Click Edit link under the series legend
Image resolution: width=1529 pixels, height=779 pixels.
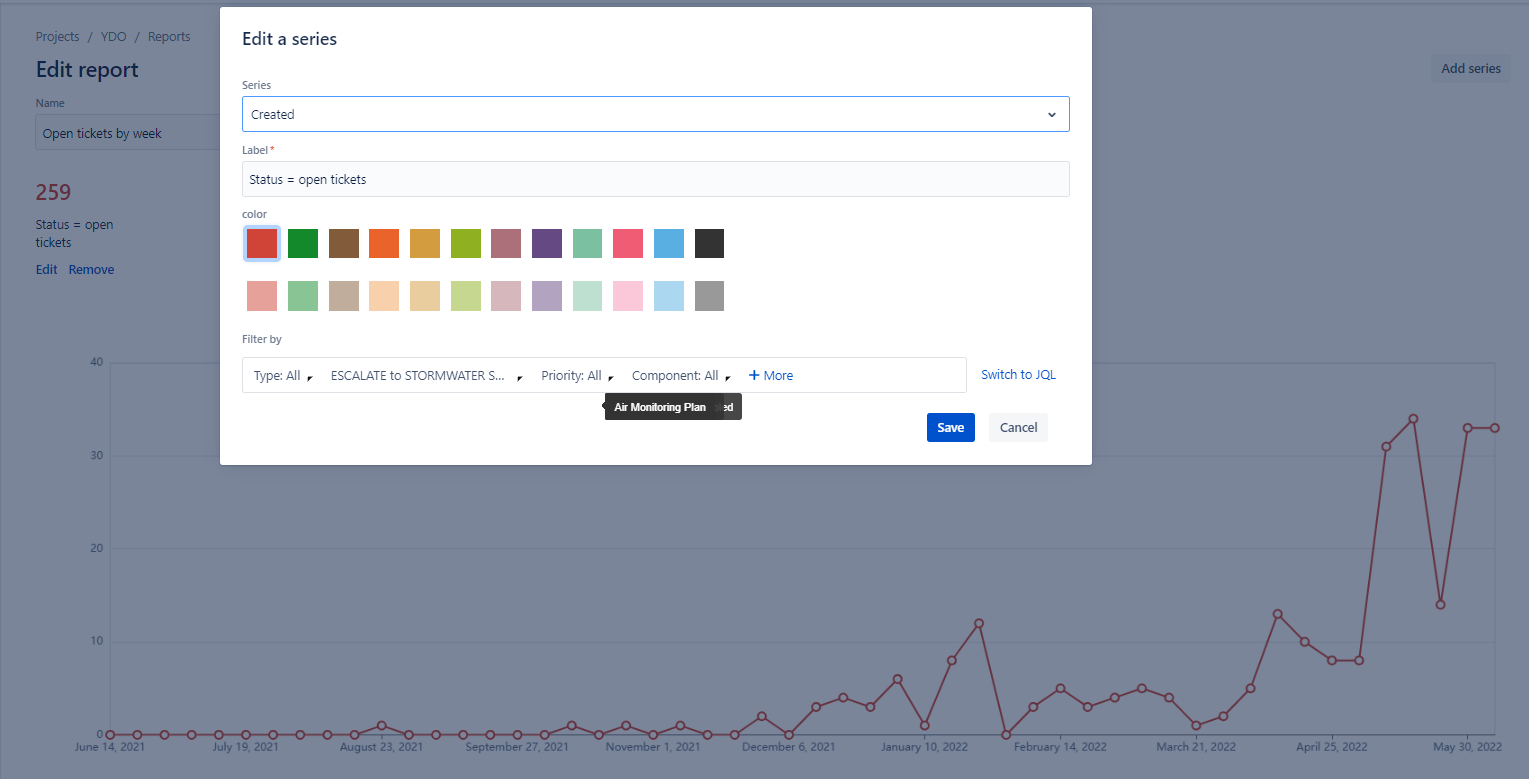pyautogui.click(x=47, y=270)
